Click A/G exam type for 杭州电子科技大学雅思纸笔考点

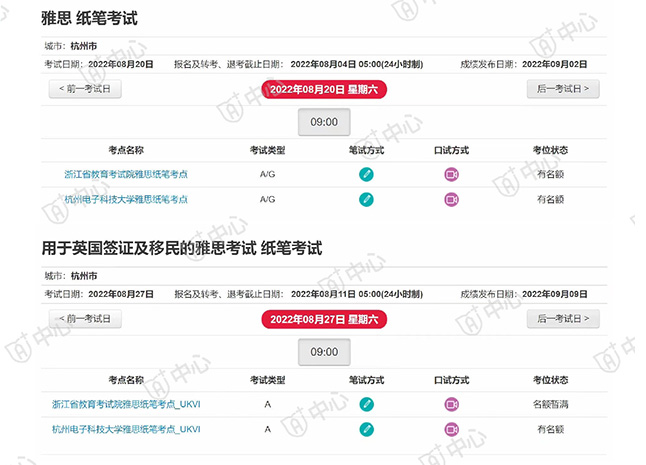click(267, 199)
